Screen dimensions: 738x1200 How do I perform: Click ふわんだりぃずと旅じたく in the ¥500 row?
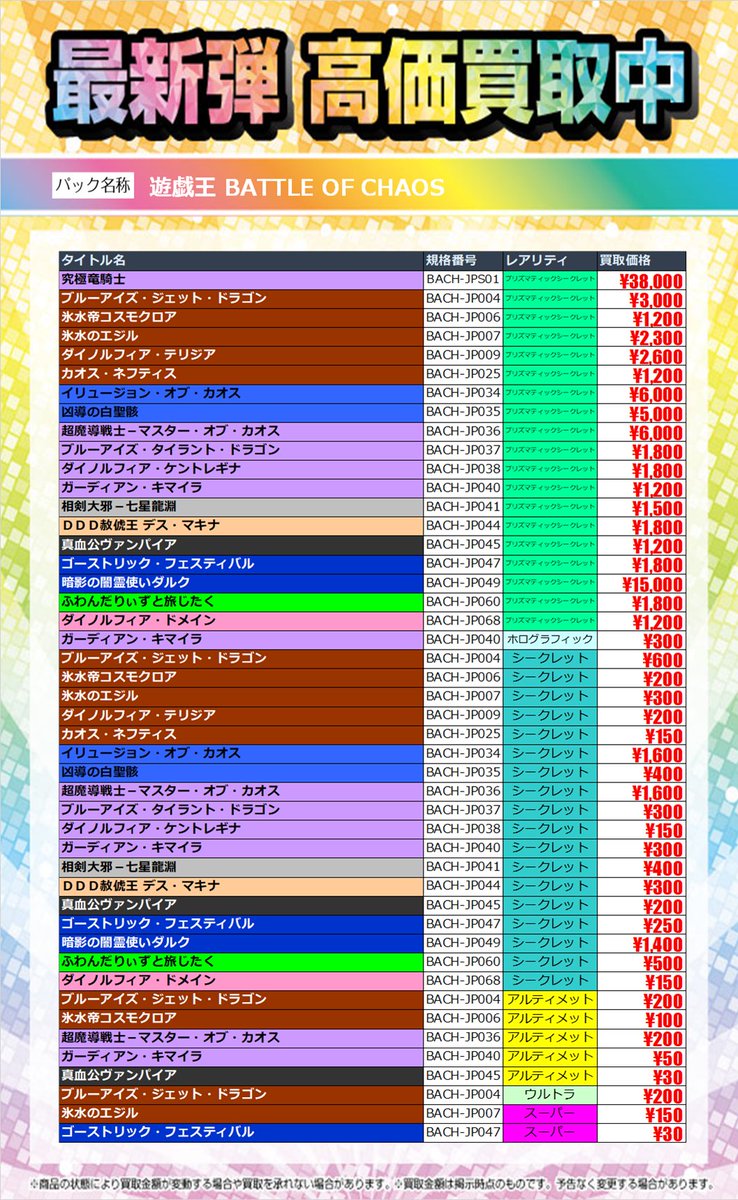click(241, 962)
